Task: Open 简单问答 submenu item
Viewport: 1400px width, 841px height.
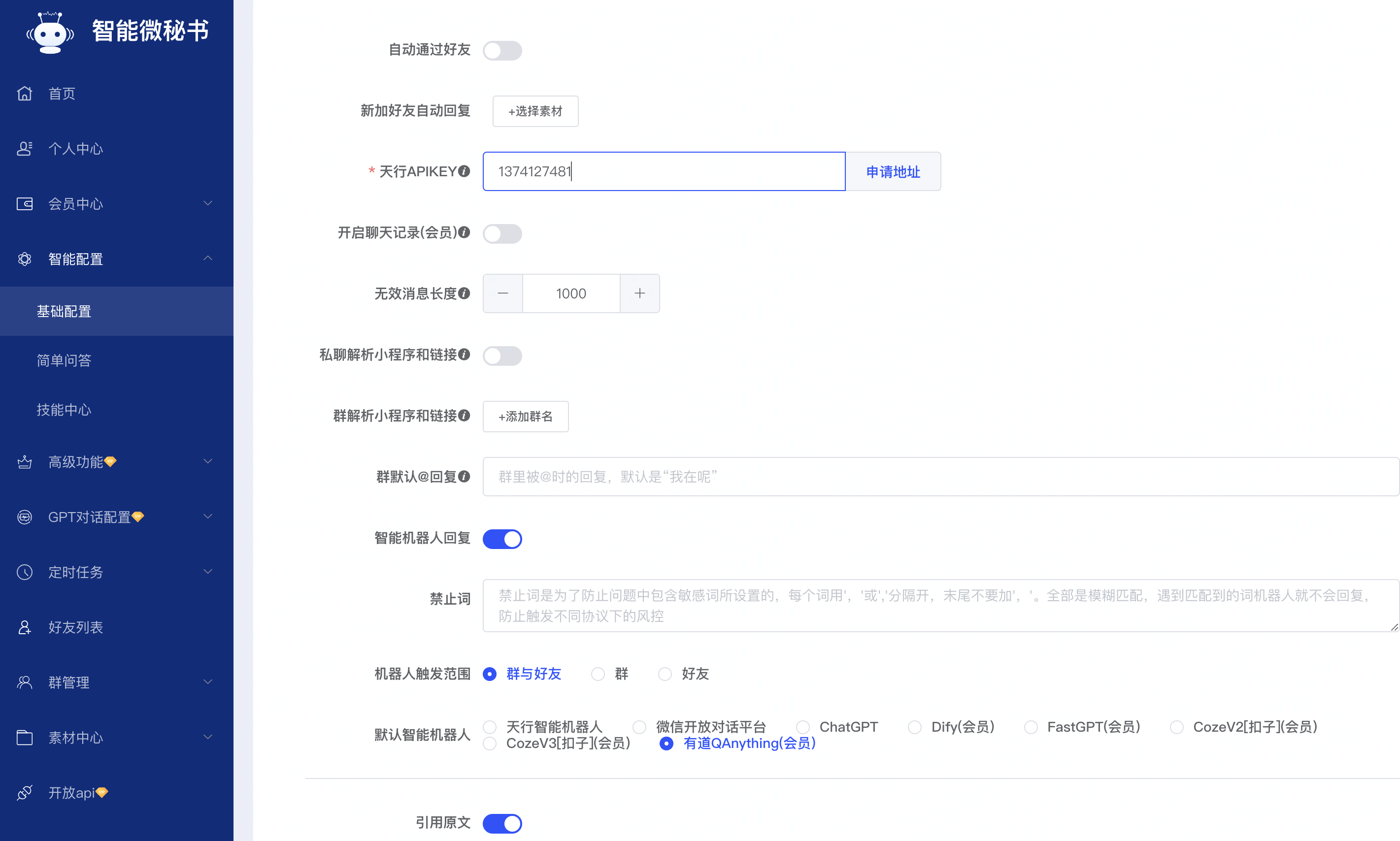Action: pyautogui.click(x=117, y=360)
